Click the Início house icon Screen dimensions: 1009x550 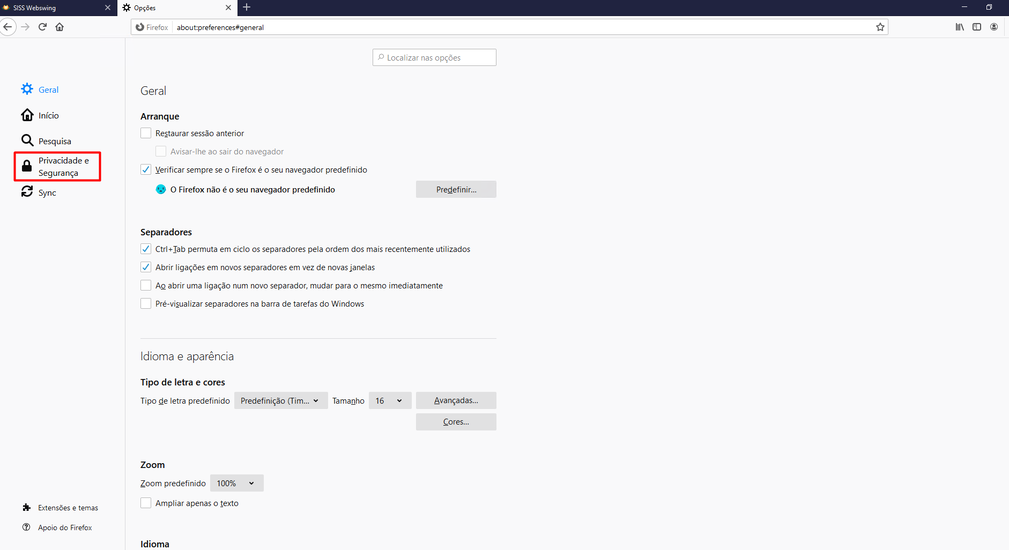(x=27, y=115)
